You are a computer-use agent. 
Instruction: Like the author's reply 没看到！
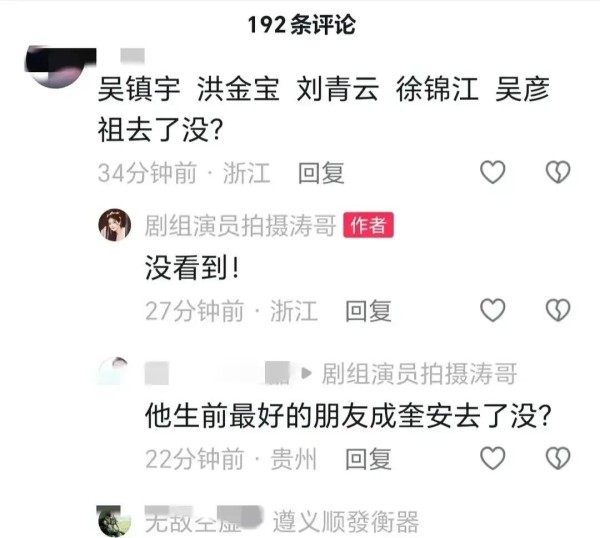coord(492,310)
